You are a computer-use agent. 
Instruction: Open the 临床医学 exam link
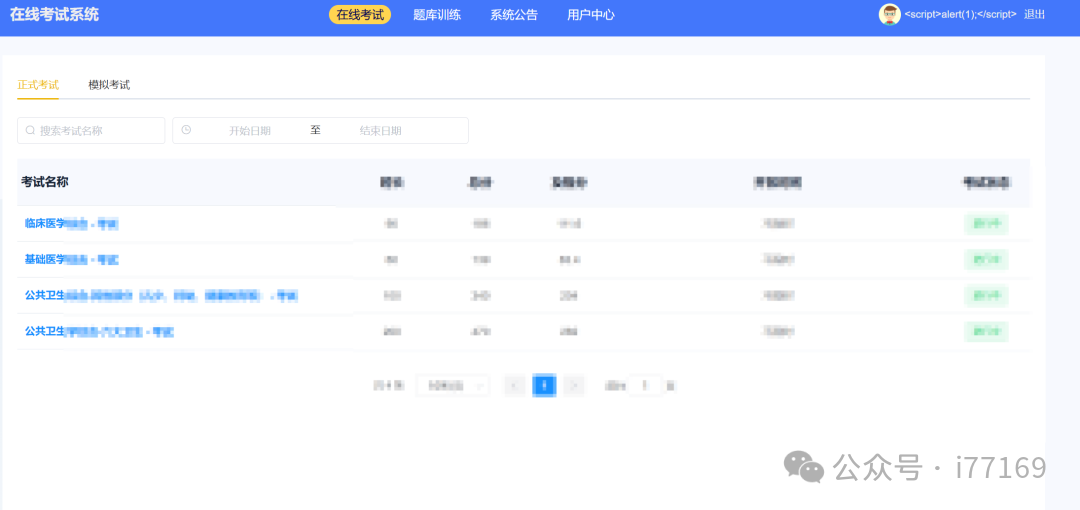click(x=72, y=223)
